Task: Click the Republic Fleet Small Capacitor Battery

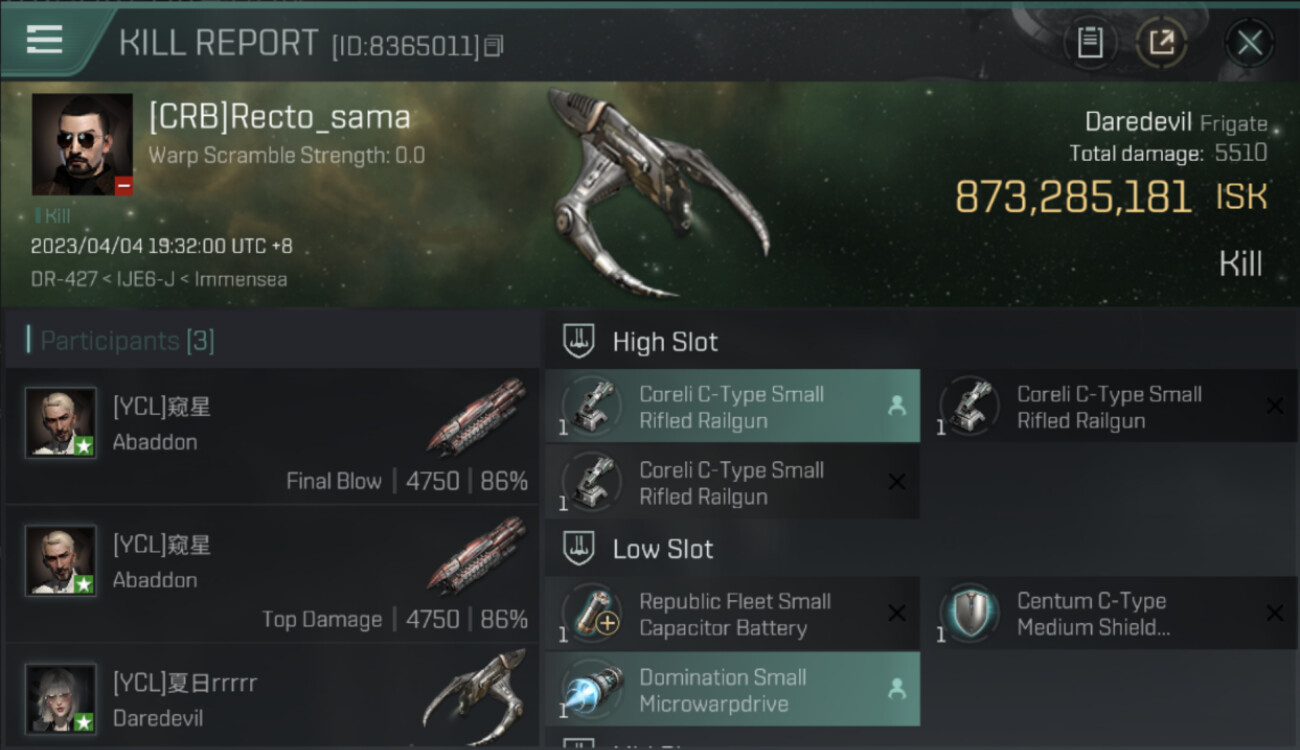Action: (732, 614)
